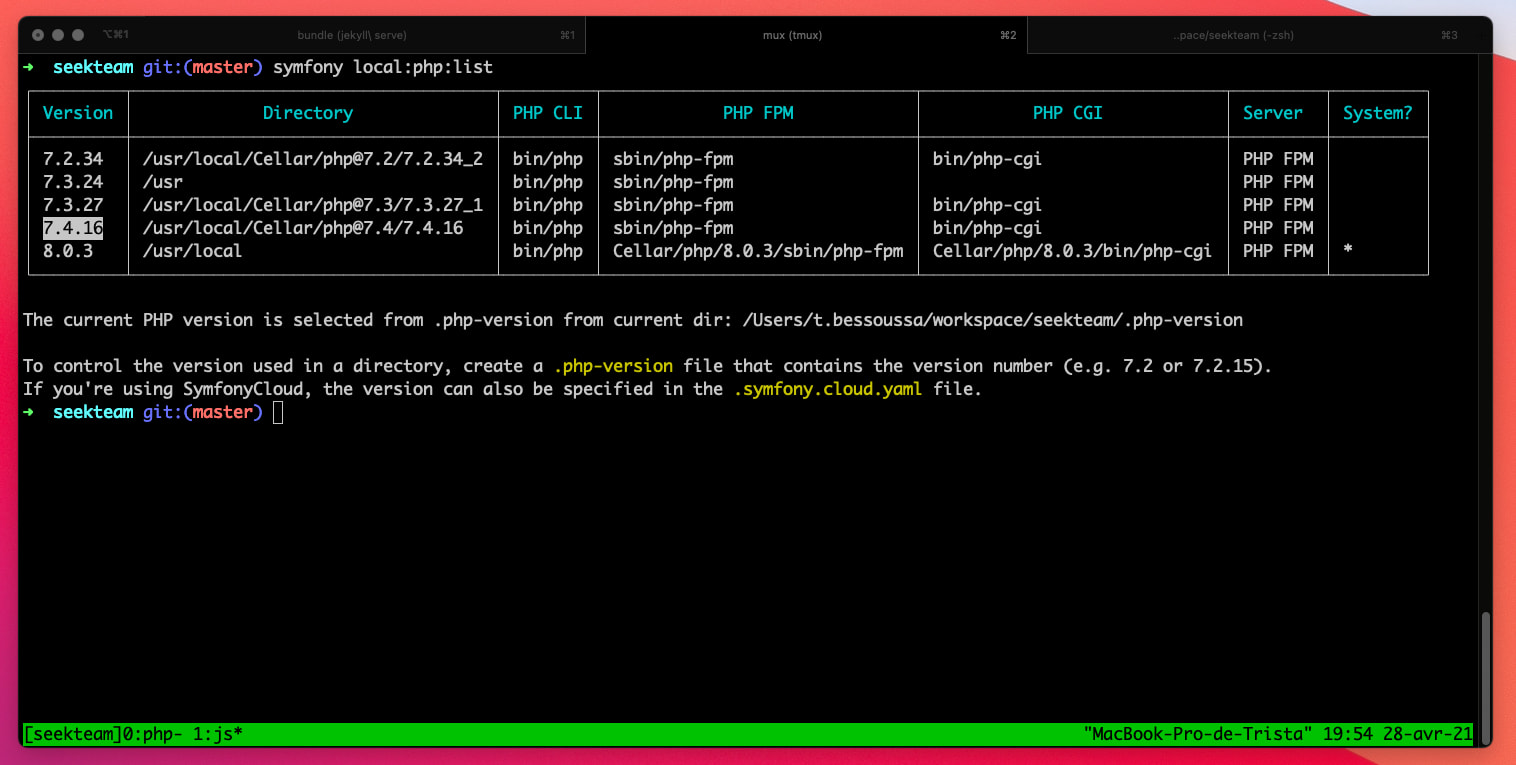
Task: Click the Version column header
Action: coord(78,113)
